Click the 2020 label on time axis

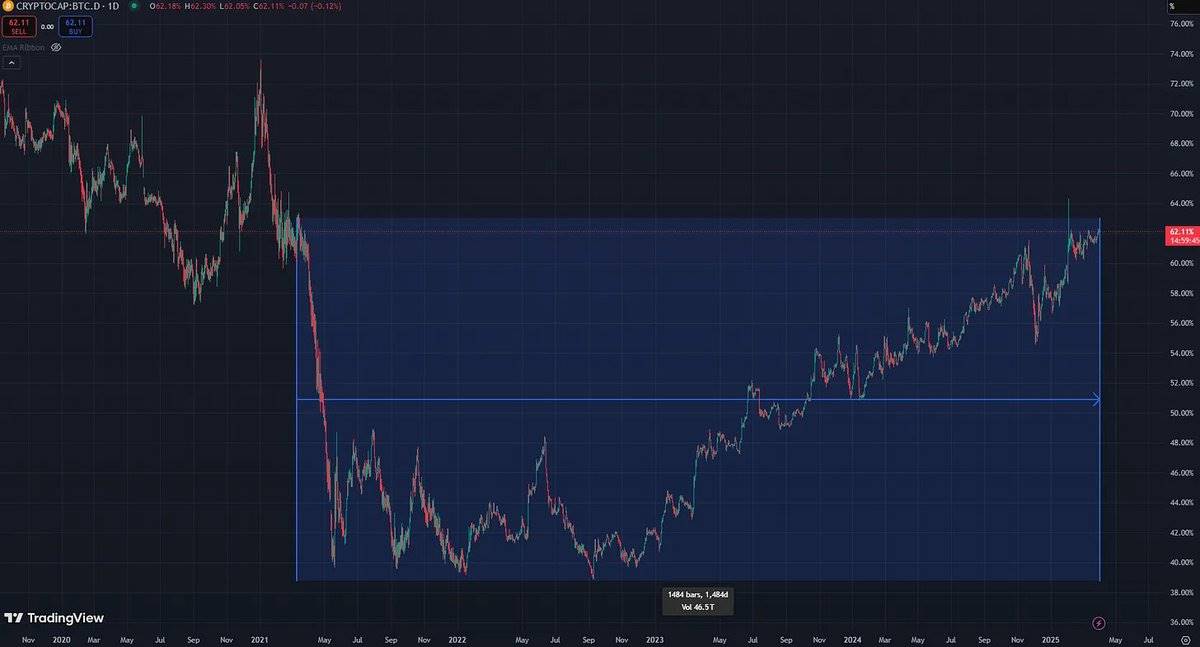pos(60,638)
